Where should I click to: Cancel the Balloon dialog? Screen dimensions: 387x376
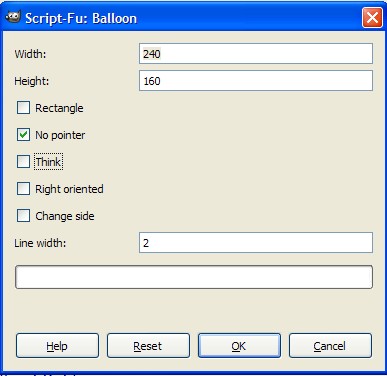click(330, 346)
